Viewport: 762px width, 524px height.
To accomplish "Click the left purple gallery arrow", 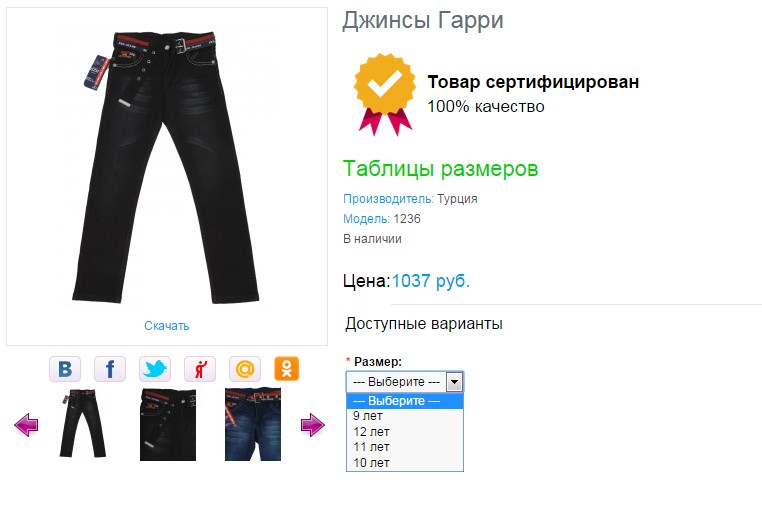I will click(26, 425).
